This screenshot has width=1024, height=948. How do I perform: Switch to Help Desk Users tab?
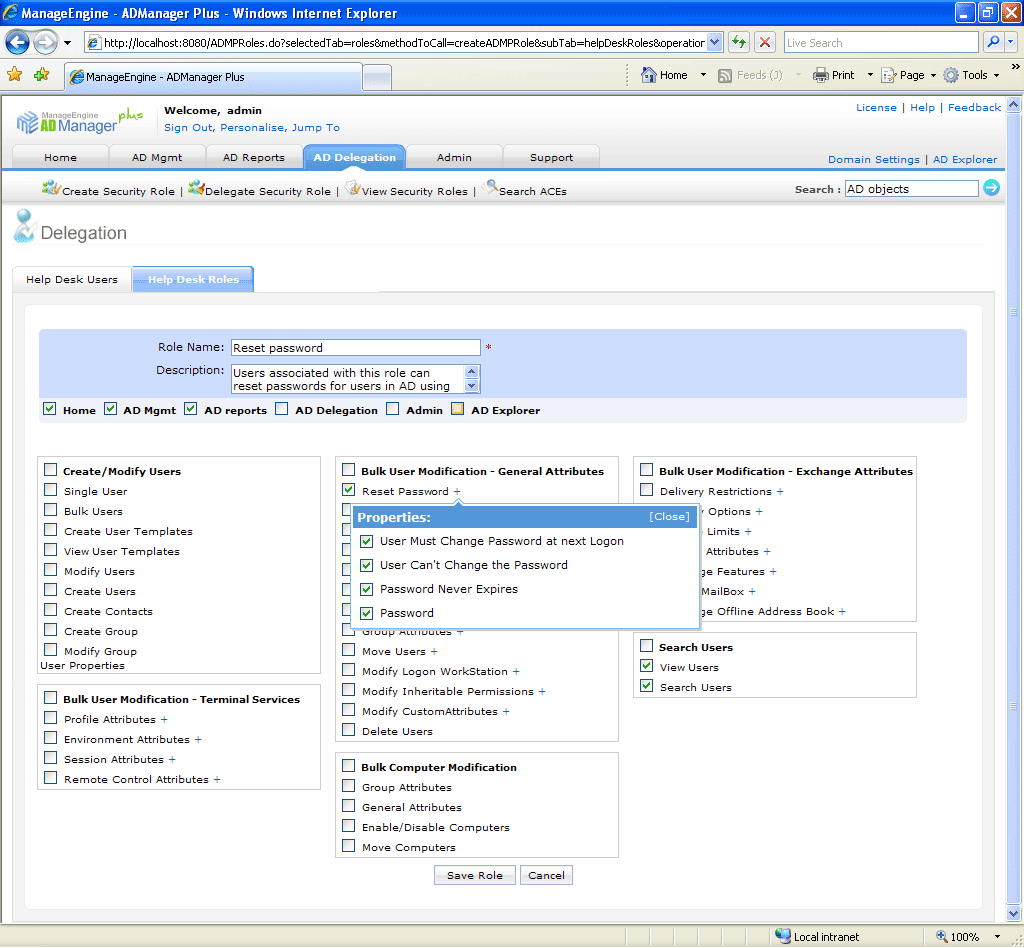click(72, 279)
